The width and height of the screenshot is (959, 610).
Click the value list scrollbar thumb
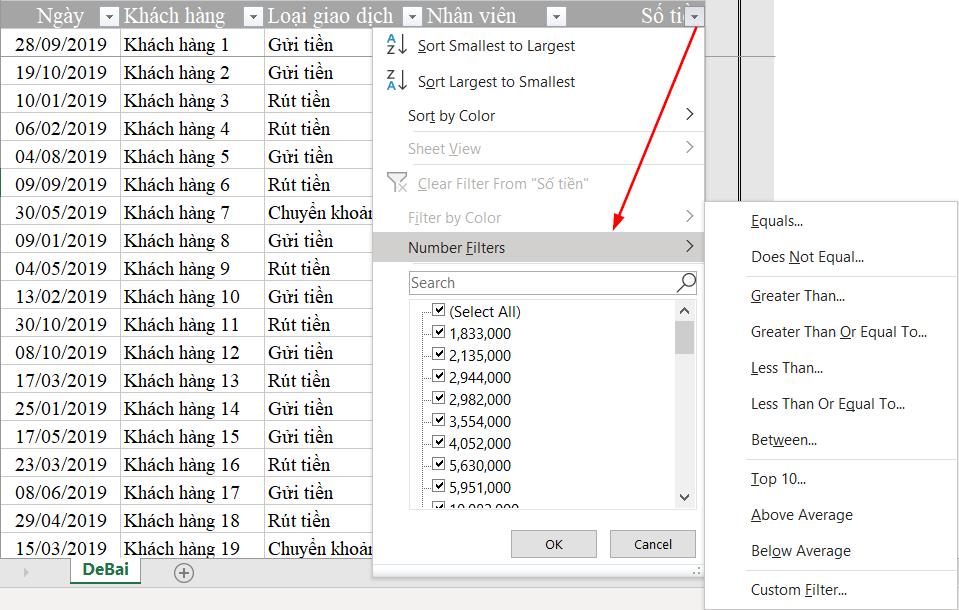tap(684, 338)
